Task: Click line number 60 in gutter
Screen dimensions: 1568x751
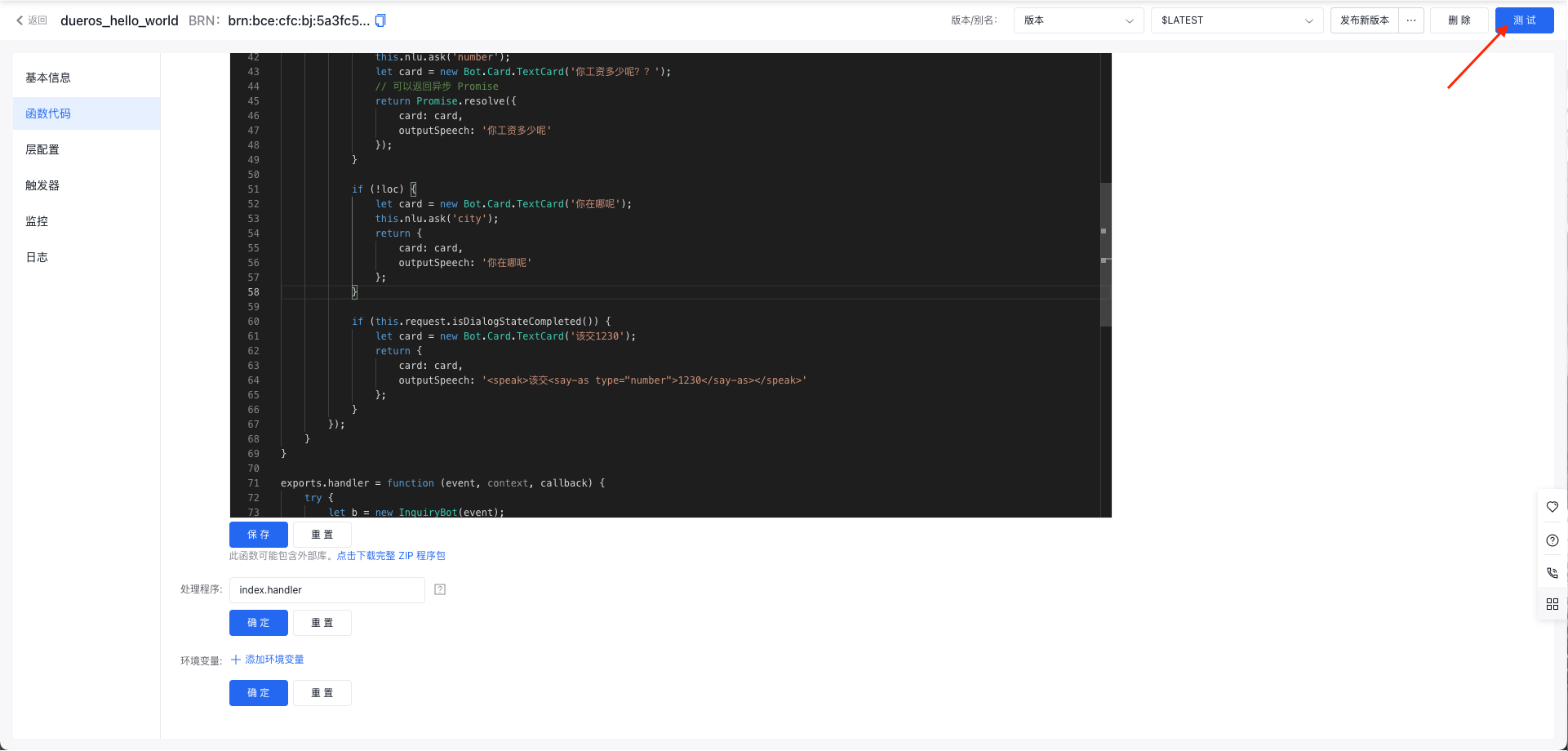Action: coord(253,322)
